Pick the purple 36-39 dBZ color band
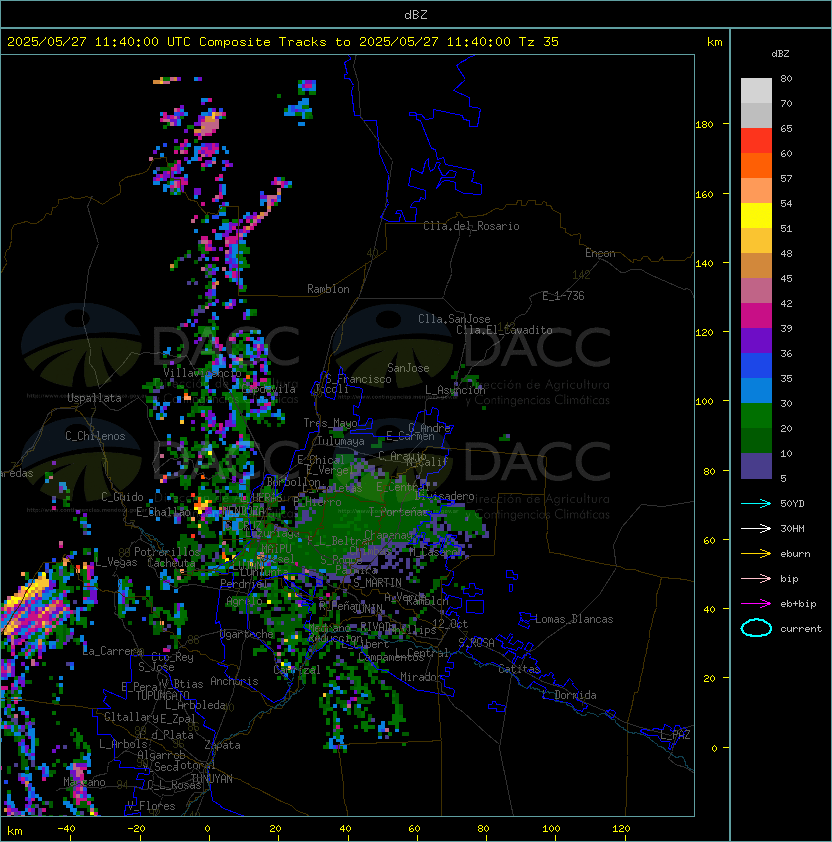 (x=756, y=340)
